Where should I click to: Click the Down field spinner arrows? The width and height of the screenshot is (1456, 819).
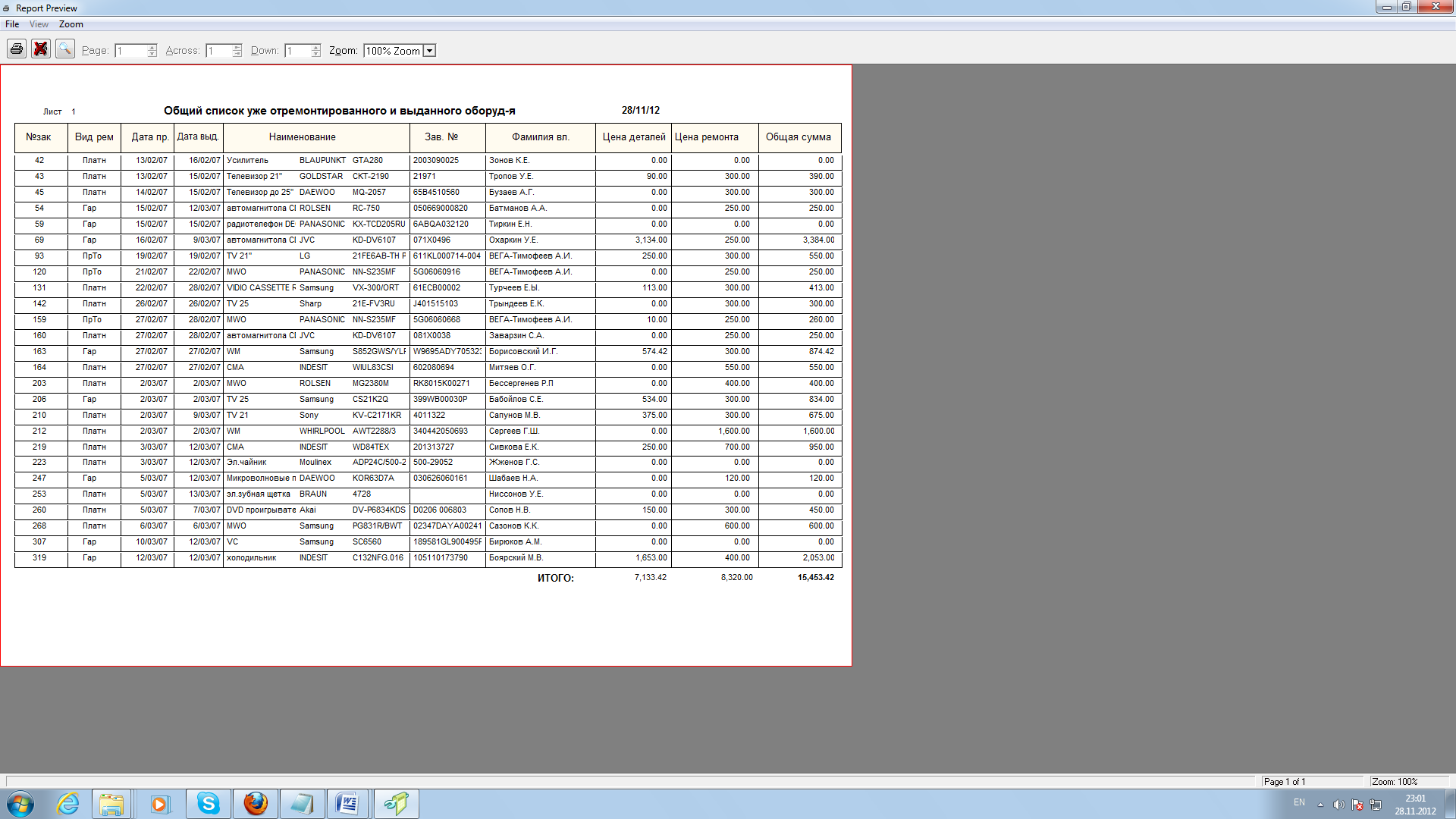316,51
